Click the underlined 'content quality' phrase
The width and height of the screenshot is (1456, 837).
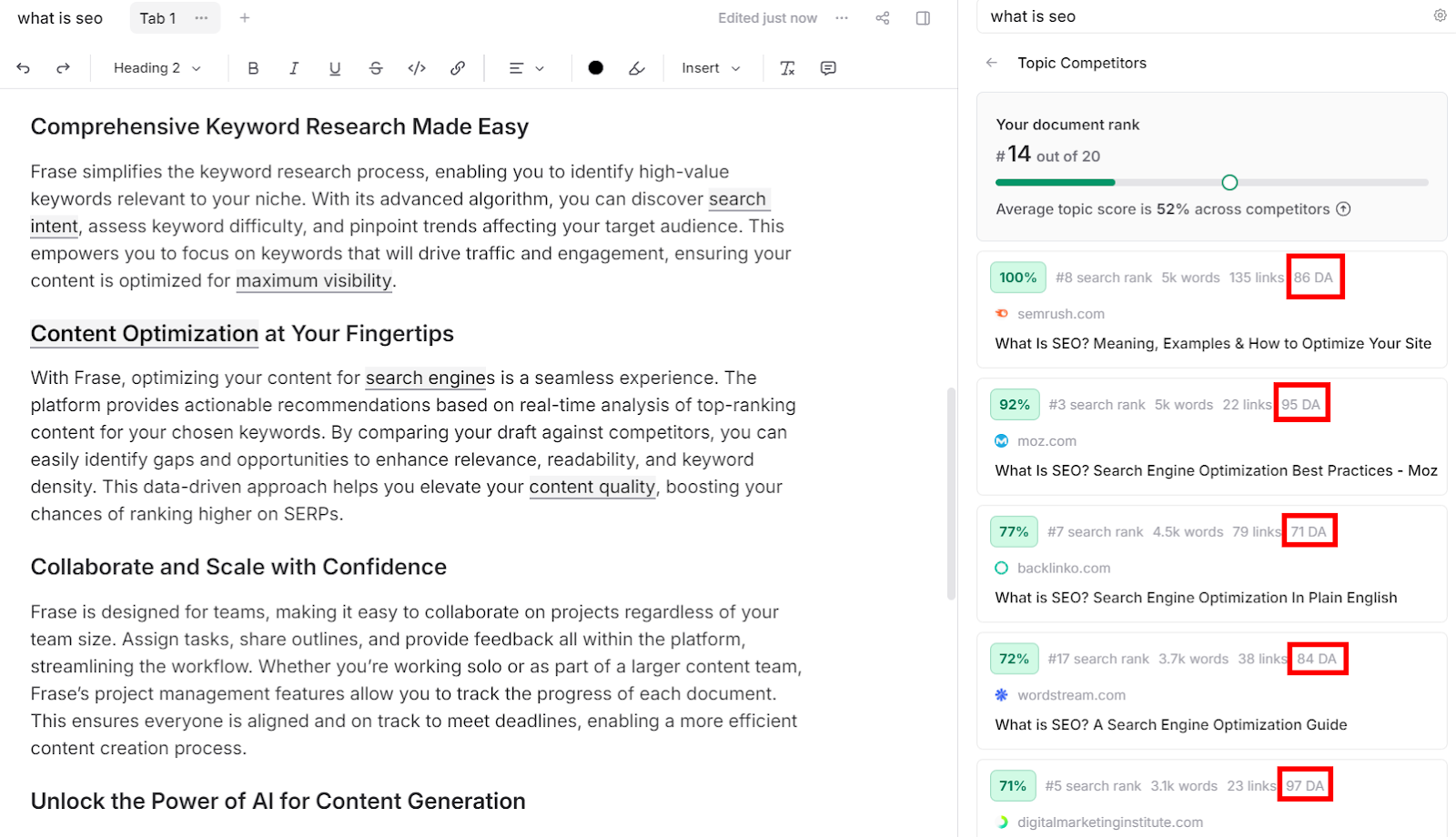click(x=592, y=487)
